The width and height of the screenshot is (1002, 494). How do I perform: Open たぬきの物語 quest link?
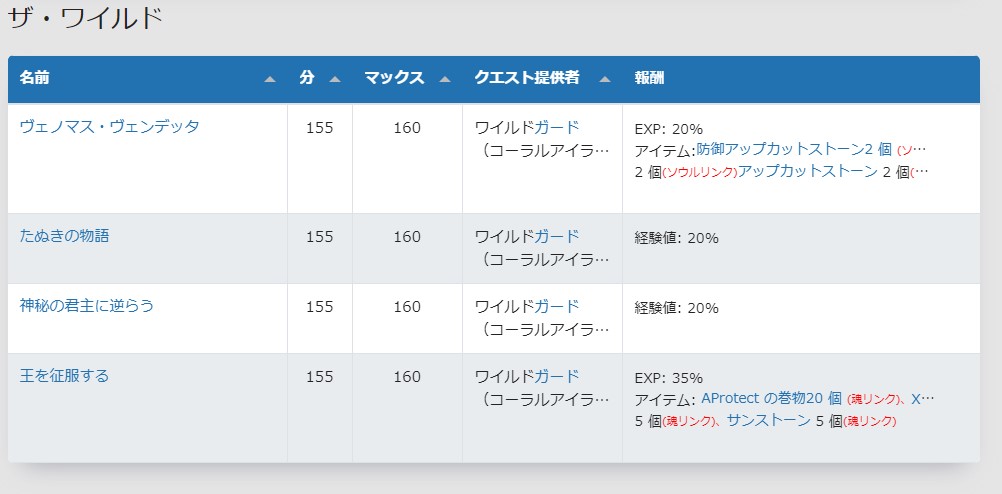click(65, 236)
